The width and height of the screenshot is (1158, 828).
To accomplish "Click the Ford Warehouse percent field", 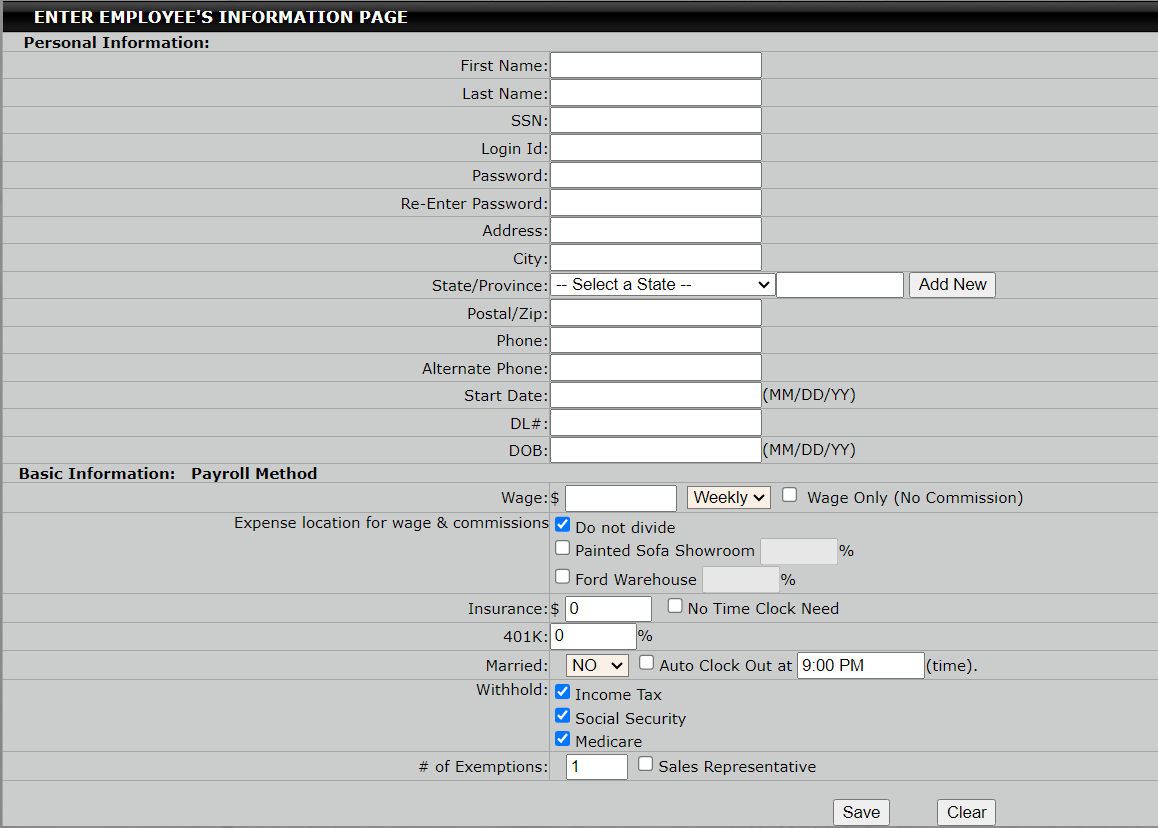I will click(x=741, y=580).
